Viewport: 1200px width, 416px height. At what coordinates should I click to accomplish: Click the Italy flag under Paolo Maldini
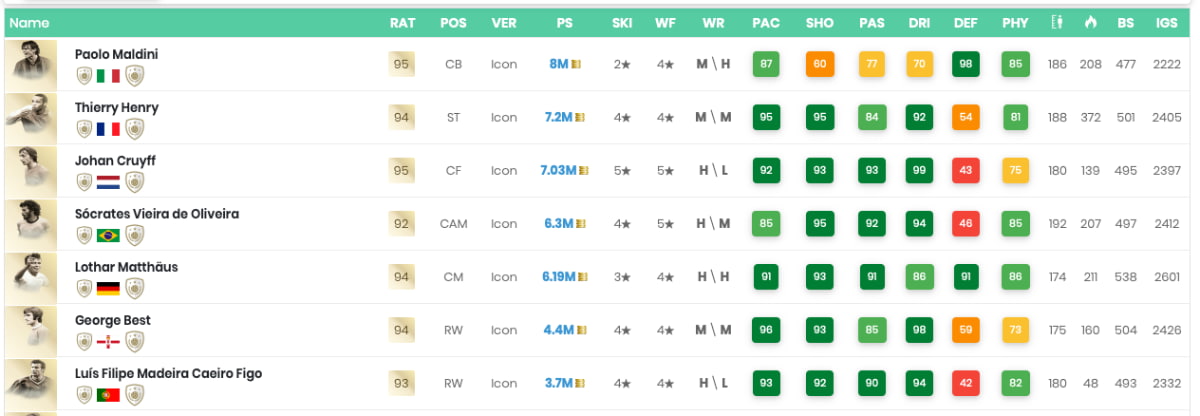click(x=108, y=76)
